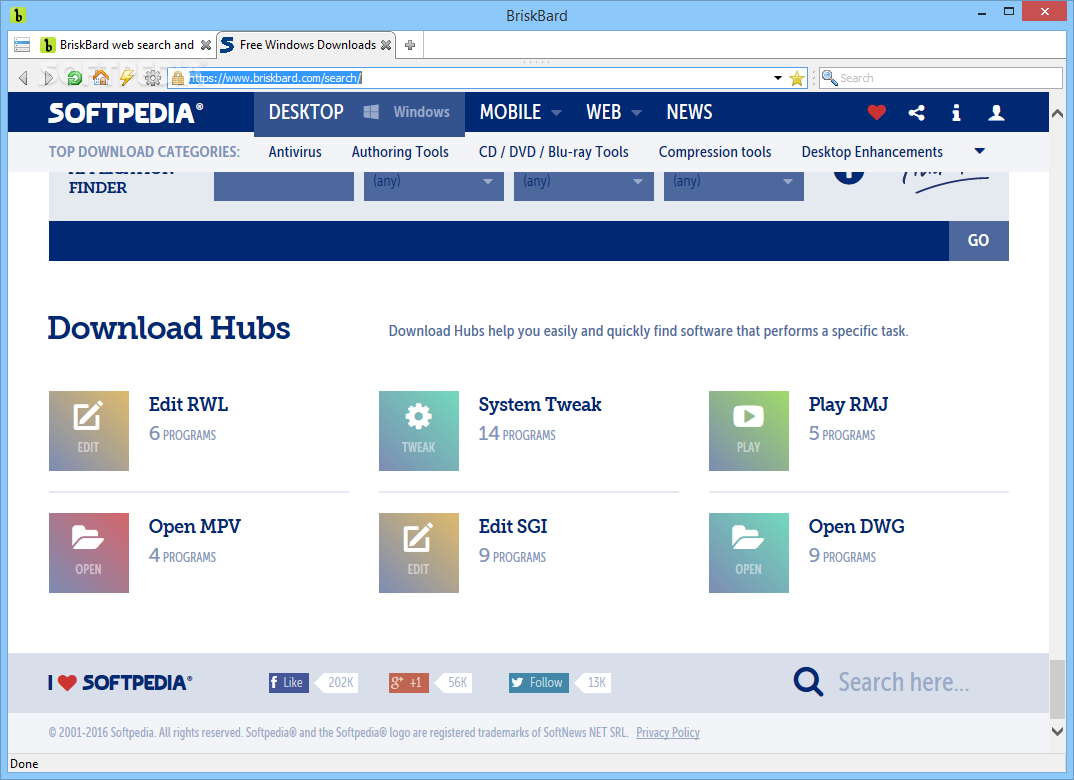Click the vertical scrollbar up arrow
The image size is (1074, 780).
point(1057,114)
